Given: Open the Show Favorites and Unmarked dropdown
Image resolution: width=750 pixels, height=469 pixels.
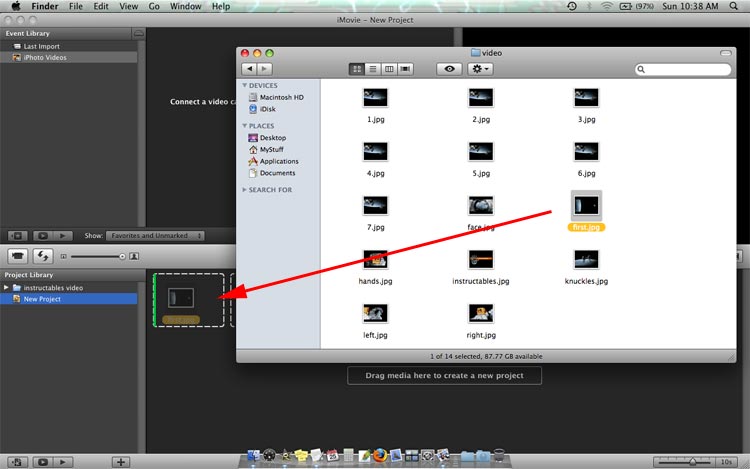Looking at the screenshot, I should [x=155, y=236].
